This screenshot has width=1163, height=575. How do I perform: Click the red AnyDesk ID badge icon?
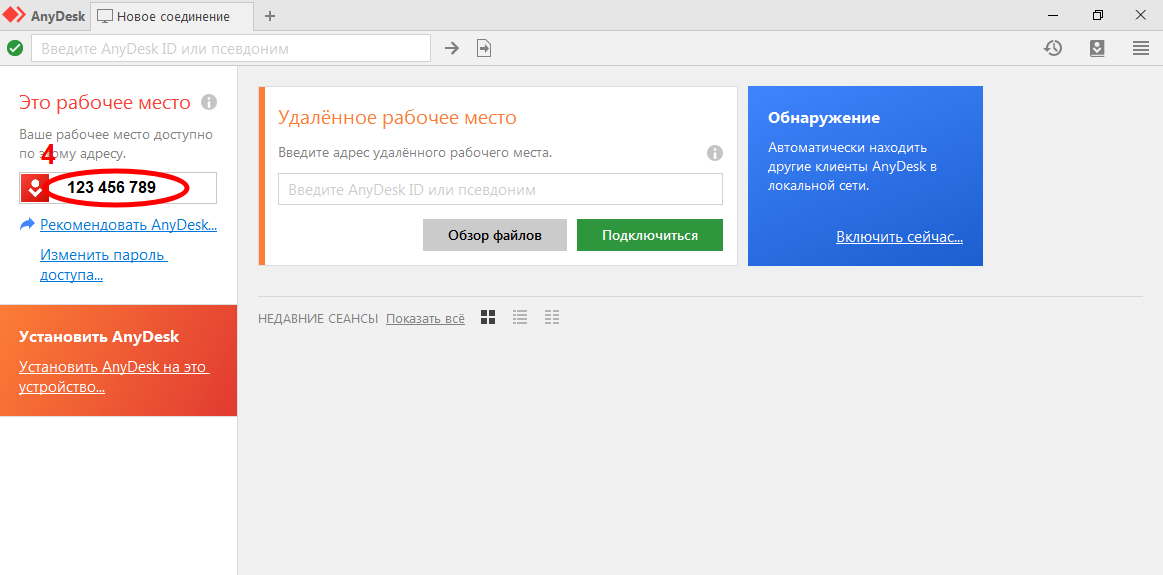34,188
